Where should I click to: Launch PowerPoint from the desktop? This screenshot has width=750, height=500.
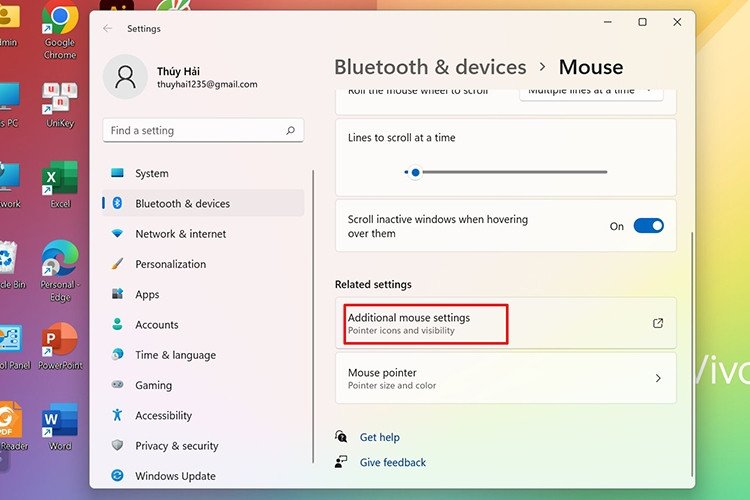click(x=60, y=346)
